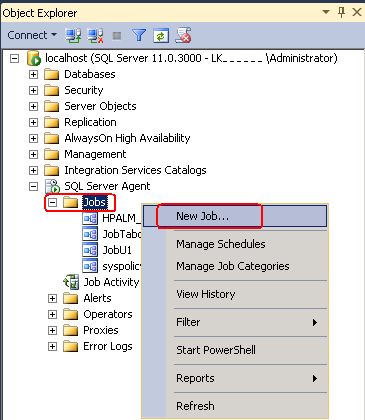This screenshot has width=365, height=420.
Task: Click the Replication folder icon
Action: coord(52,122)
